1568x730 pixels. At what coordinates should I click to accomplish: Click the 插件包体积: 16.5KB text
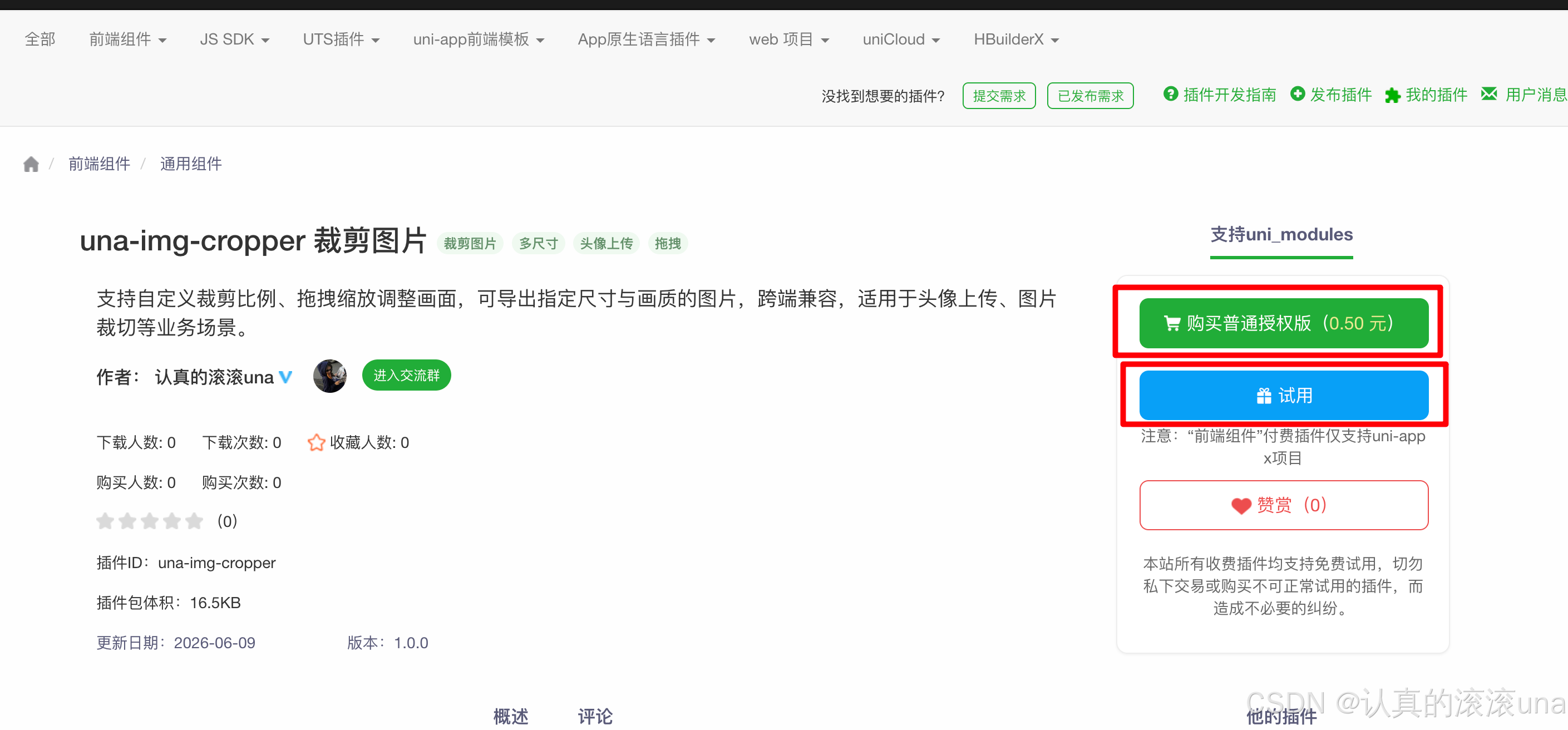pos(169,603)
